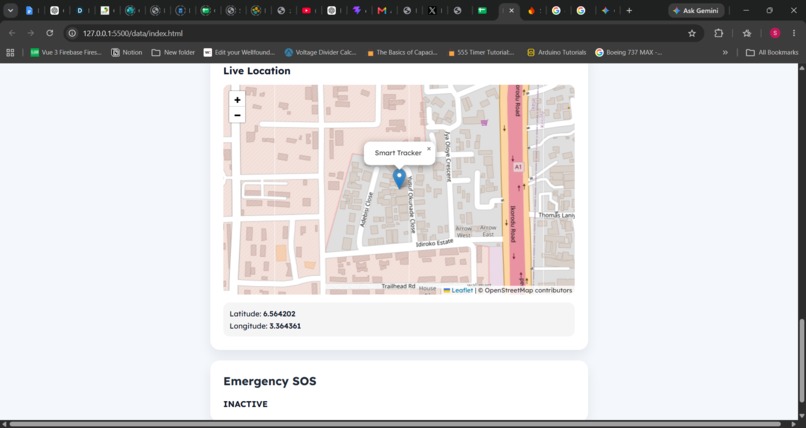Screen dimensions: 806x428
Task: Click the INACTIVE SOS status text
Action: (245, 404)
